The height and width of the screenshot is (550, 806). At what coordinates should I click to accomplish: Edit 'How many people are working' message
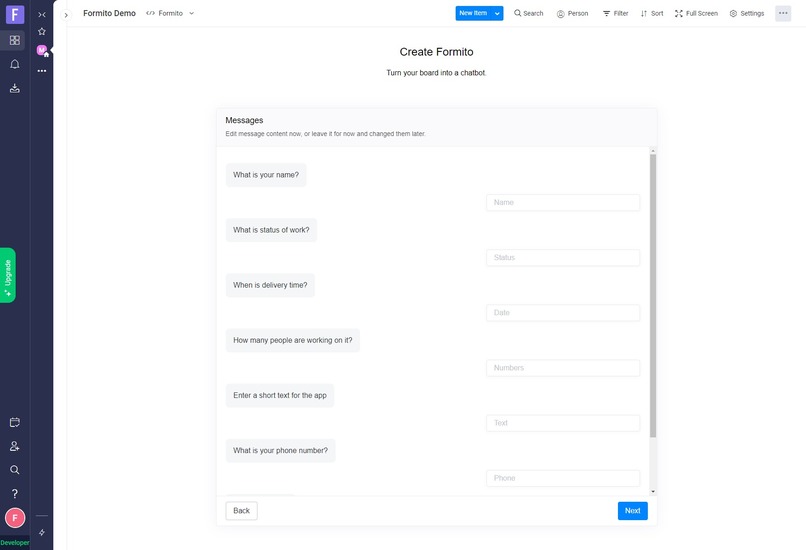tap(292, 340)
